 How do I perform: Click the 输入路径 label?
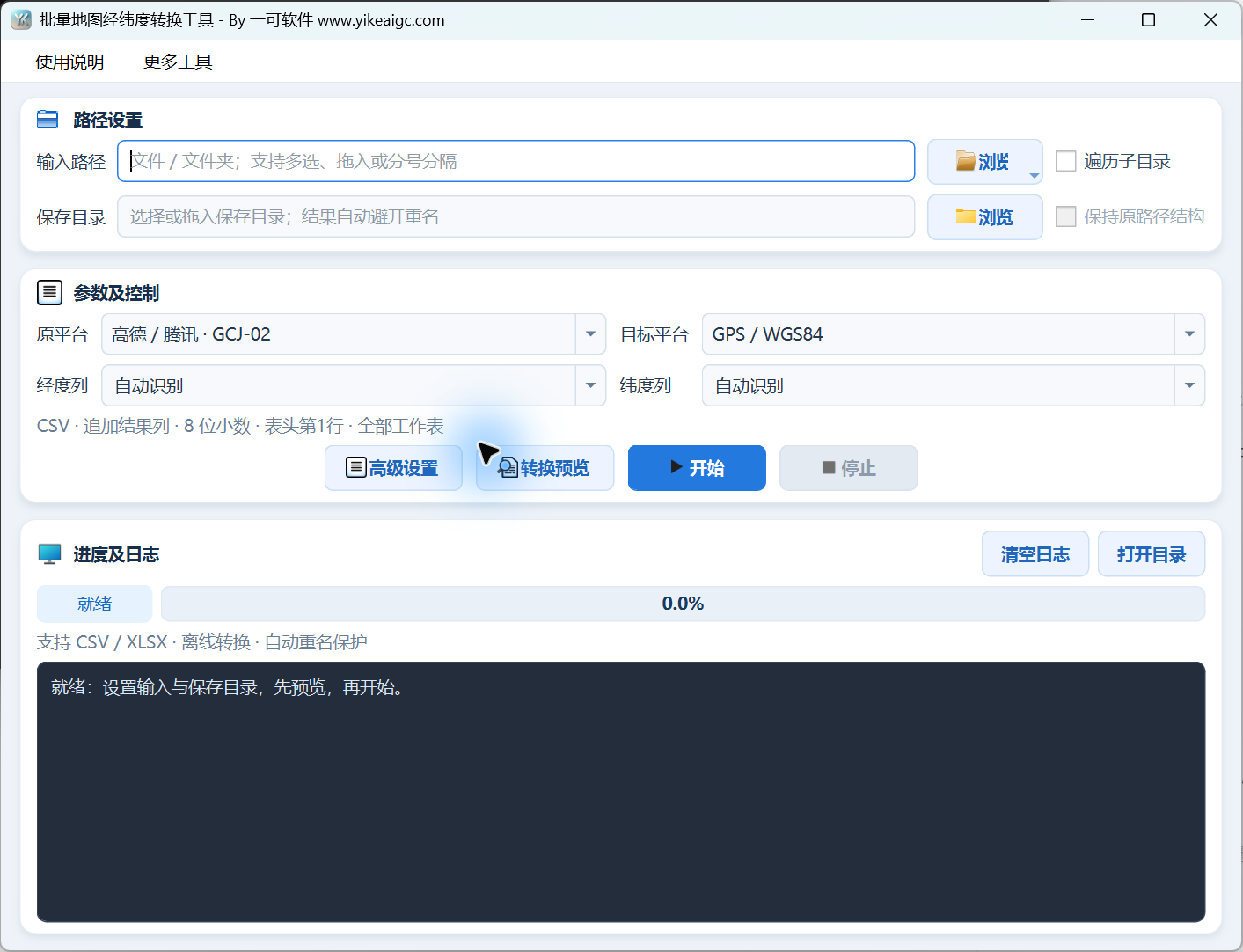71,162
